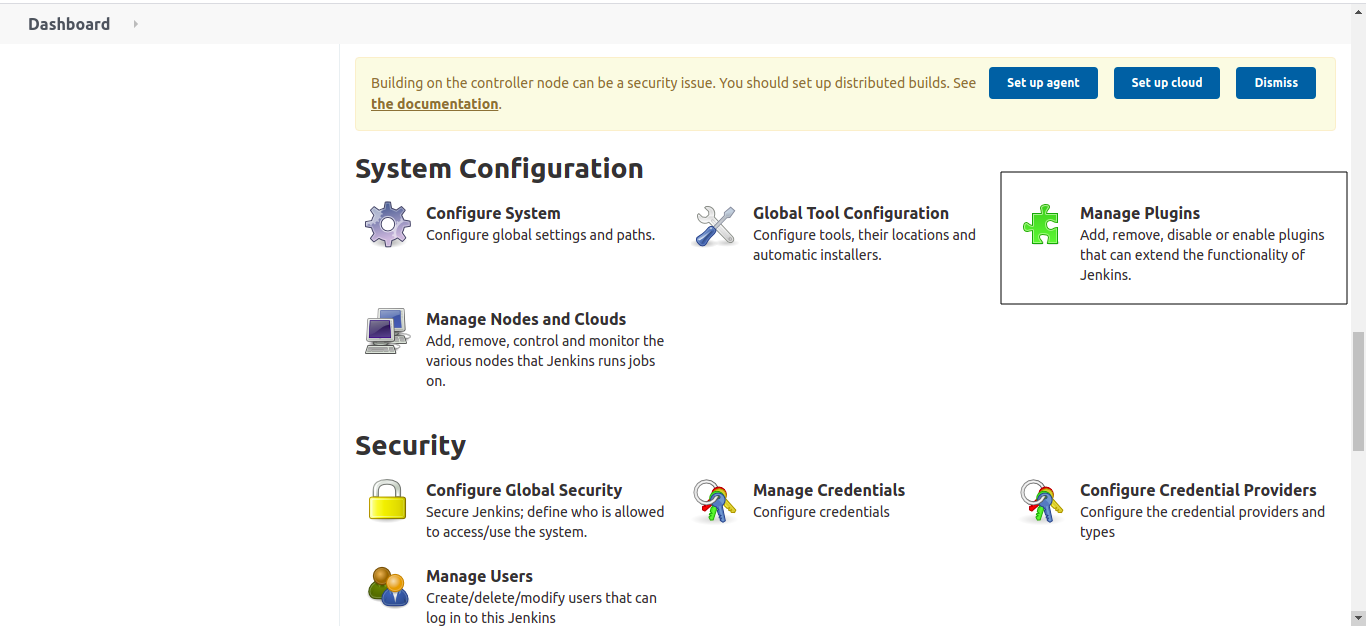Click the "Configure credentials" description text

tap(821, 512)
